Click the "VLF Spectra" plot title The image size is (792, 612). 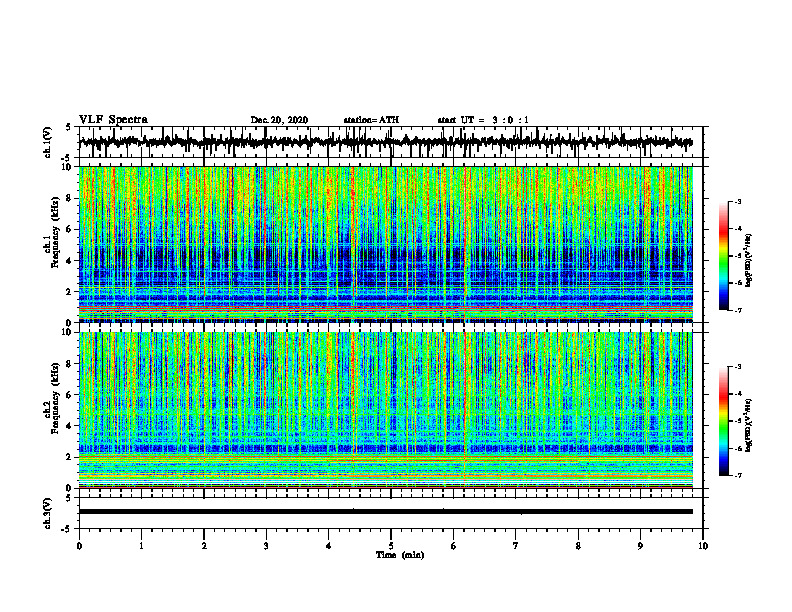(113, 120)
